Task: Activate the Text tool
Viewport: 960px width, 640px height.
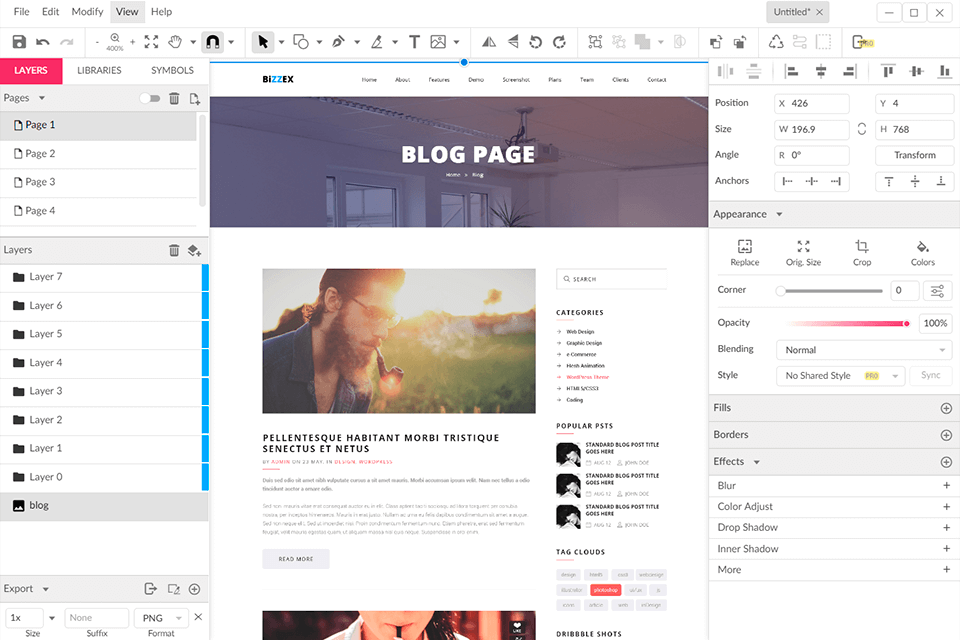Action: click(x=414, y=41)
